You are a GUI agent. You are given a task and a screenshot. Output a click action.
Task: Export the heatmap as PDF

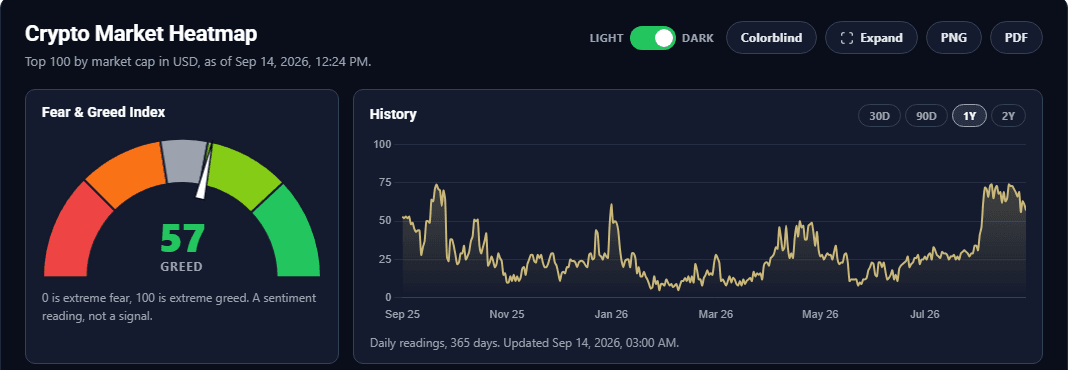point(1016,38)
